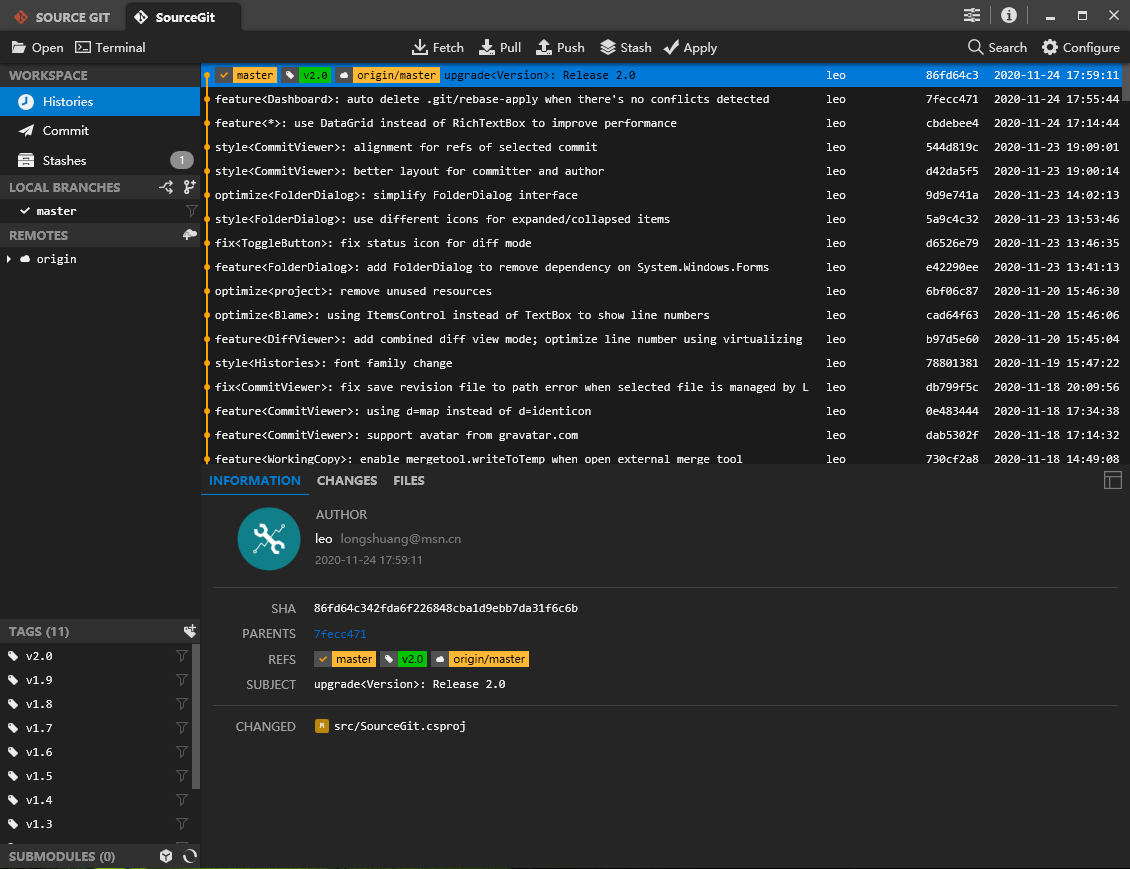The height and width of the screenshot is (869, 1130).
Task: Open repository Configure settings
Action: [1080, 48]
